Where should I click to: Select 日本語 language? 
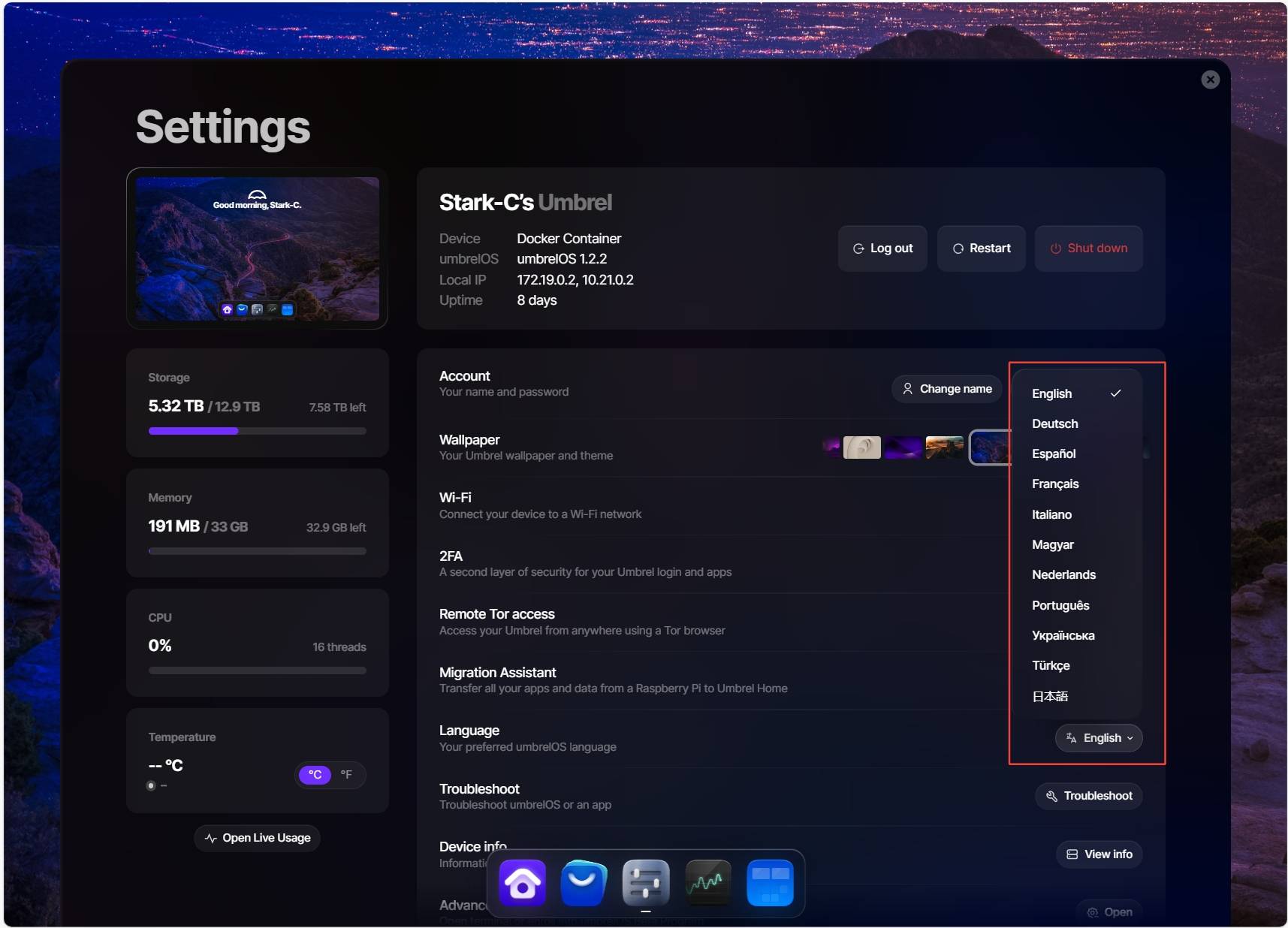click(x=1076, y=696)
